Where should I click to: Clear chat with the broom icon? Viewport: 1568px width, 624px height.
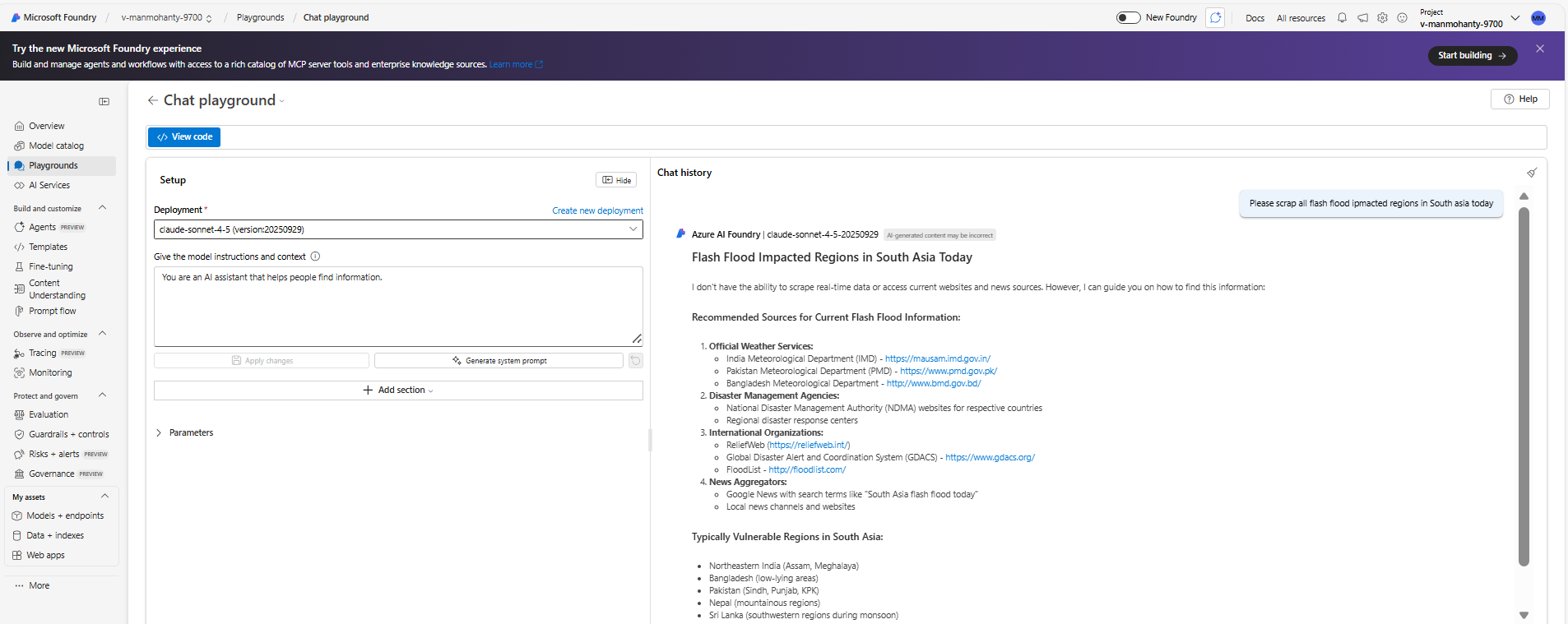pyautogui.click(x=1532, y=173)
